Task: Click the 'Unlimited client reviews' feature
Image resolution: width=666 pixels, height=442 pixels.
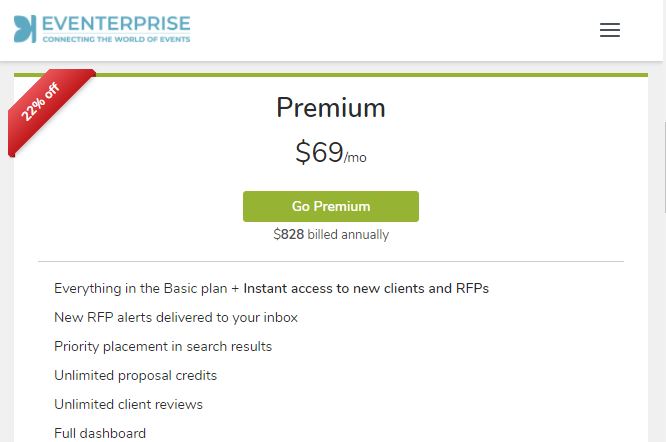Action: (128, 404)
